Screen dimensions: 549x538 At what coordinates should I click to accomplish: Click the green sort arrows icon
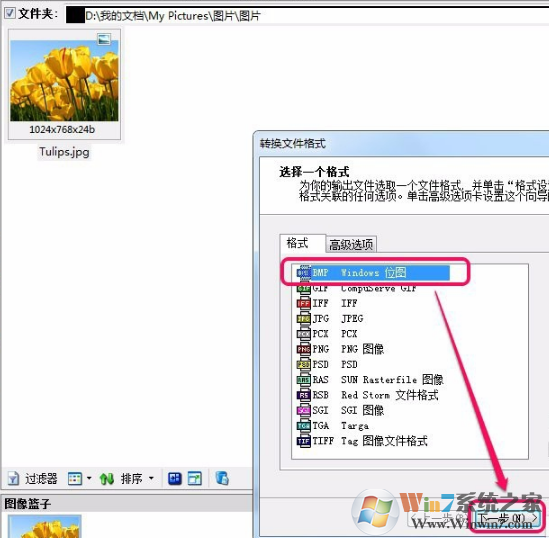[x=106, y=478]
